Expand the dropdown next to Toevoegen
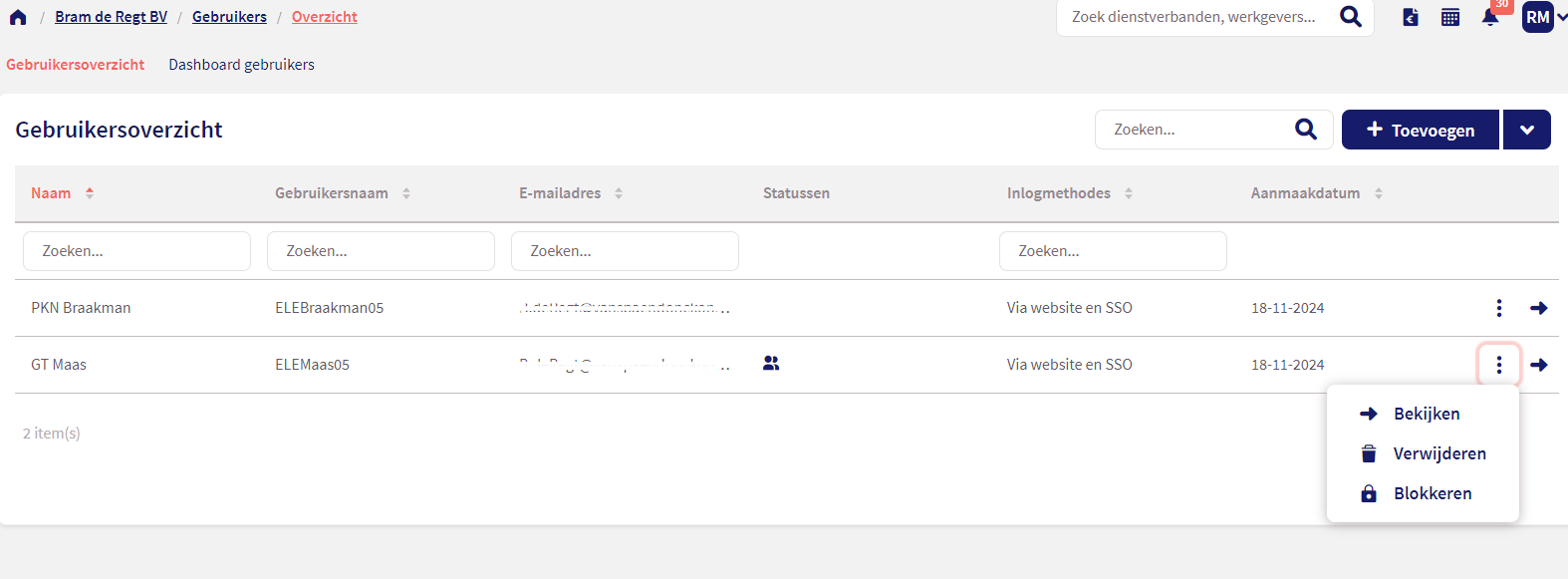This screenshot has width=1568, height=579. coord(1527,130)
